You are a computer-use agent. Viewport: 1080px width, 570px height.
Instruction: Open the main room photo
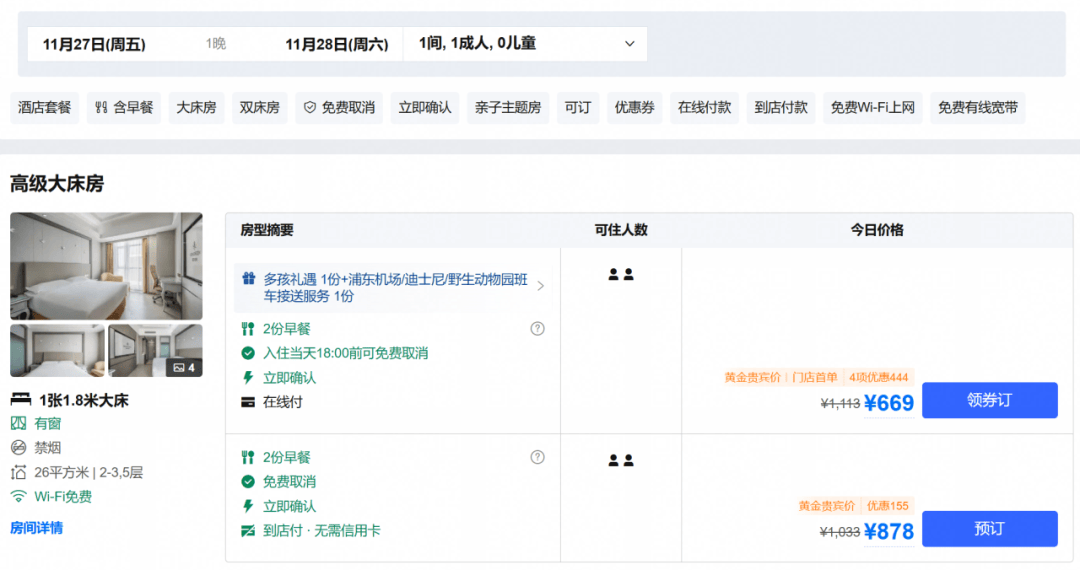106,266
